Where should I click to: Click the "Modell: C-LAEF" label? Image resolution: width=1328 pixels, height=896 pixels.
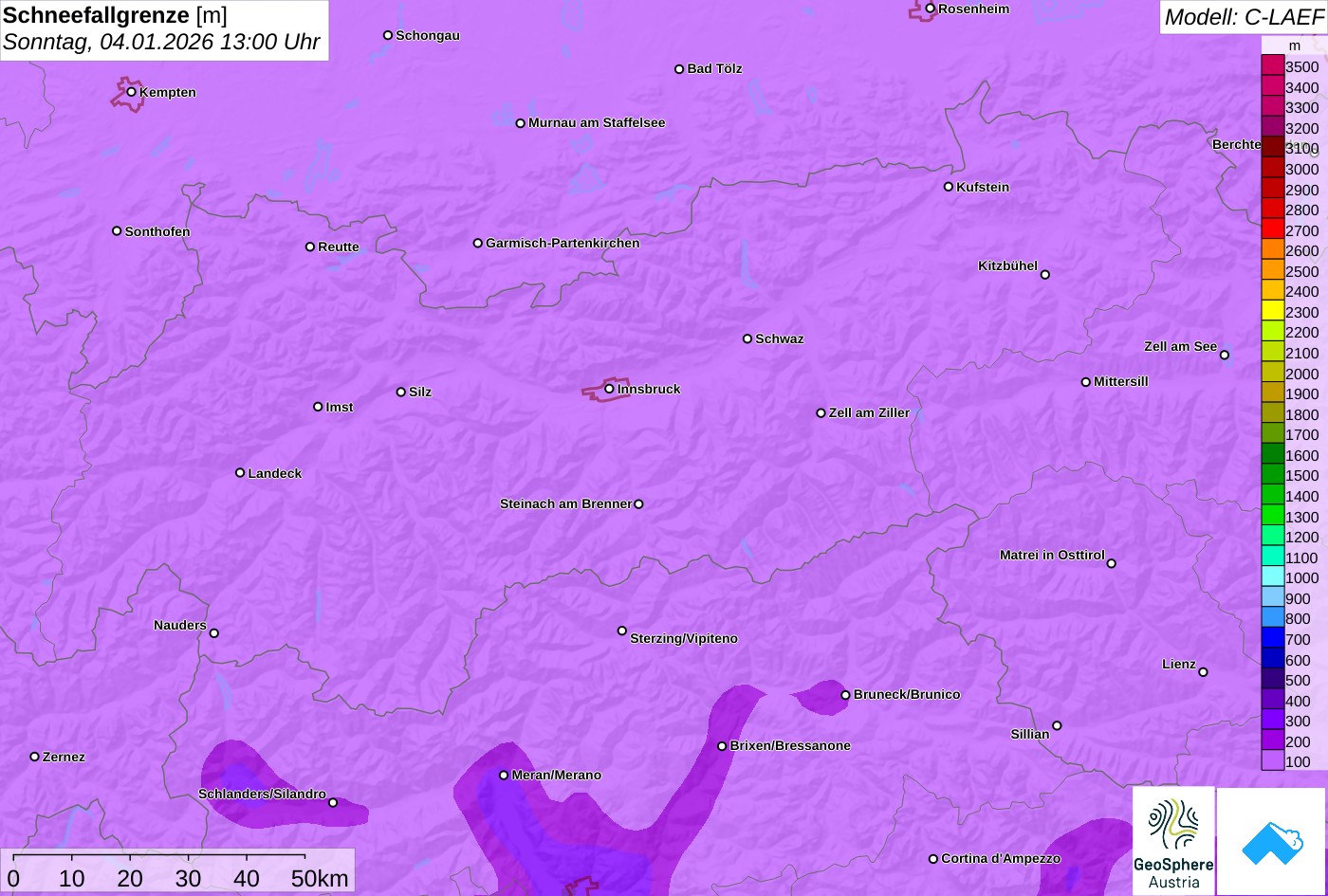pyautogui.click(x=1244, y=16)
